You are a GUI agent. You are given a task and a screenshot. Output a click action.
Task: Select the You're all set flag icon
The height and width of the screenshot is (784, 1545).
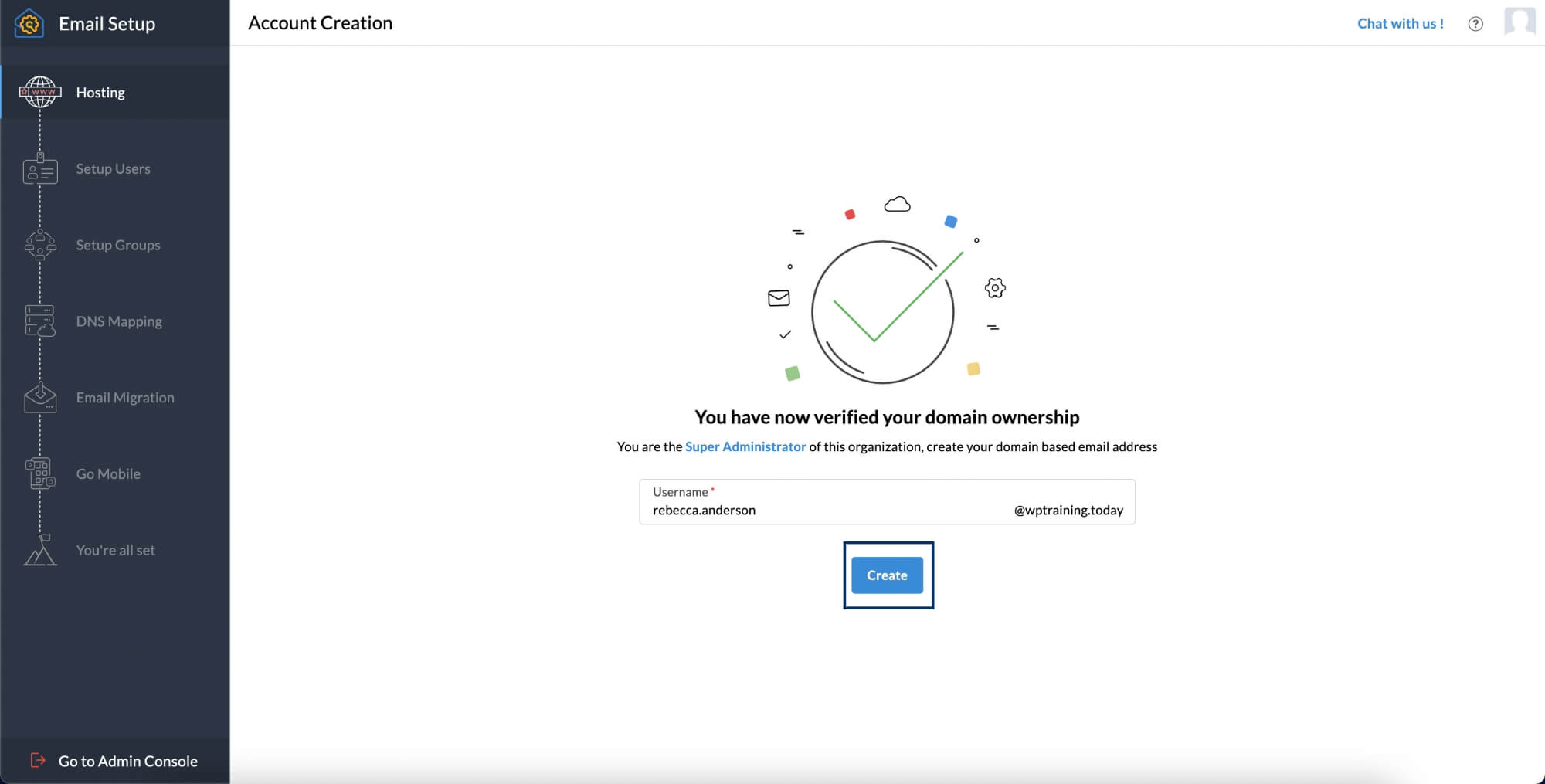[x=40, y=549]
